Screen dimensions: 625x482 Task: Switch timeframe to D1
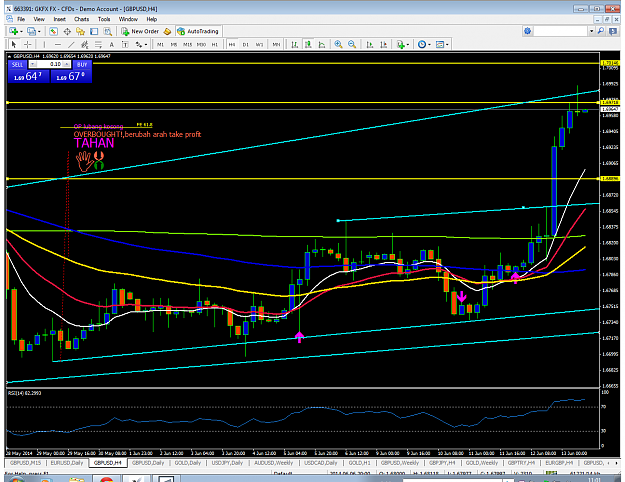pyautogui.click(x=246, y=45)
